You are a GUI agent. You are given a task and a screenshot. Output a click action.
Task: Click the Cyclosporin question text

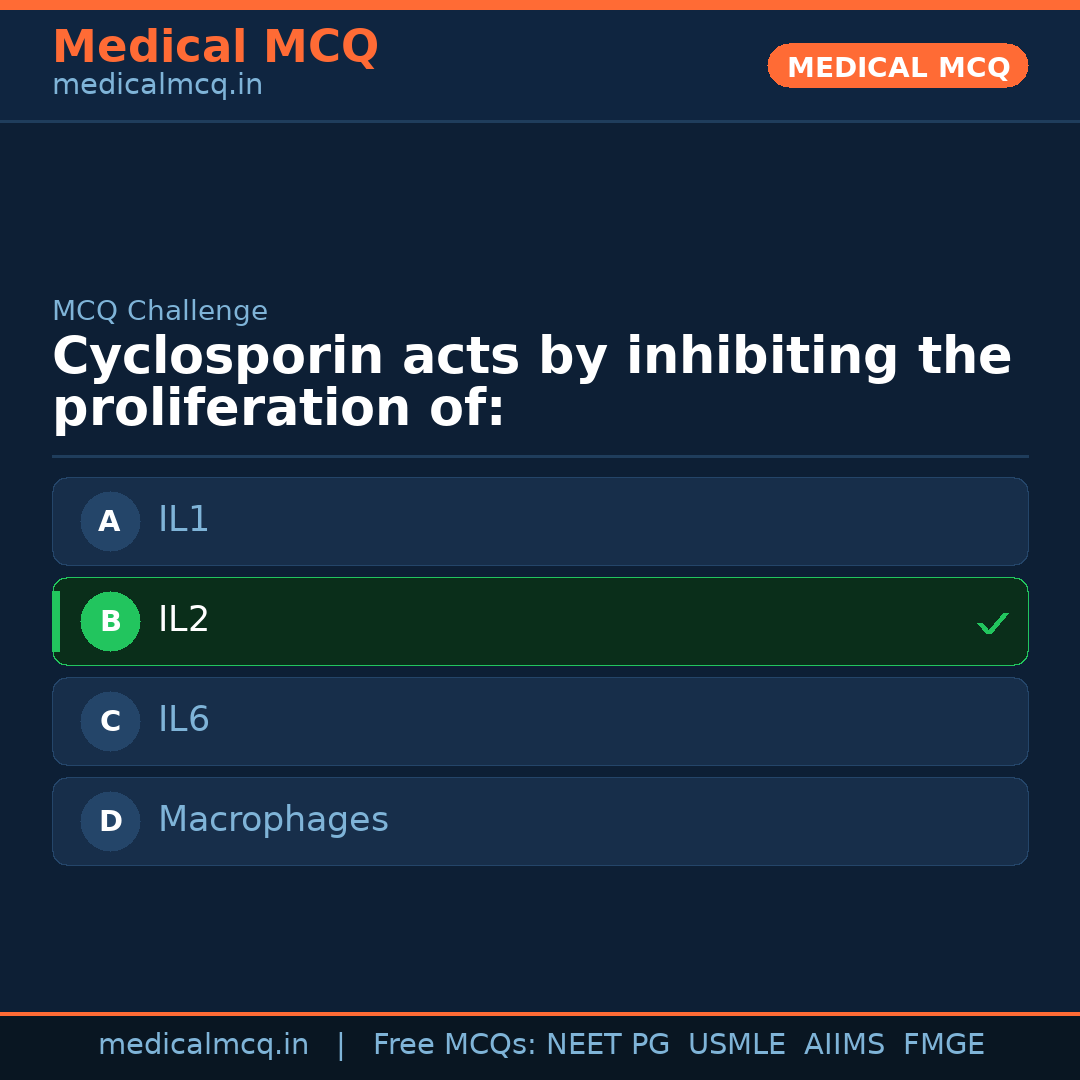point(531,383)
